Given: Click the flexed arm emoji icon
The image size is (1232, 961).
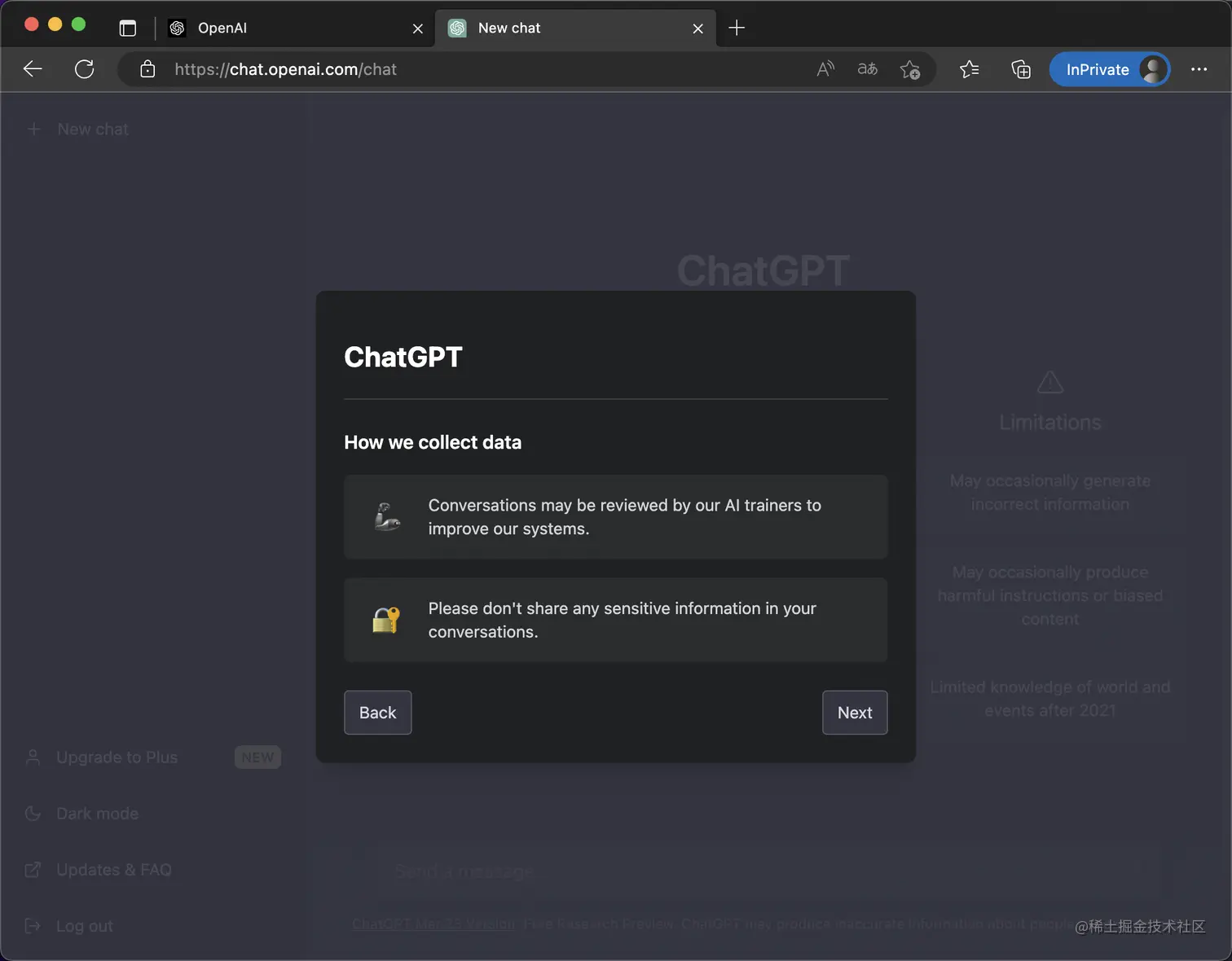Looking at the screenshot, I should 387,517.
